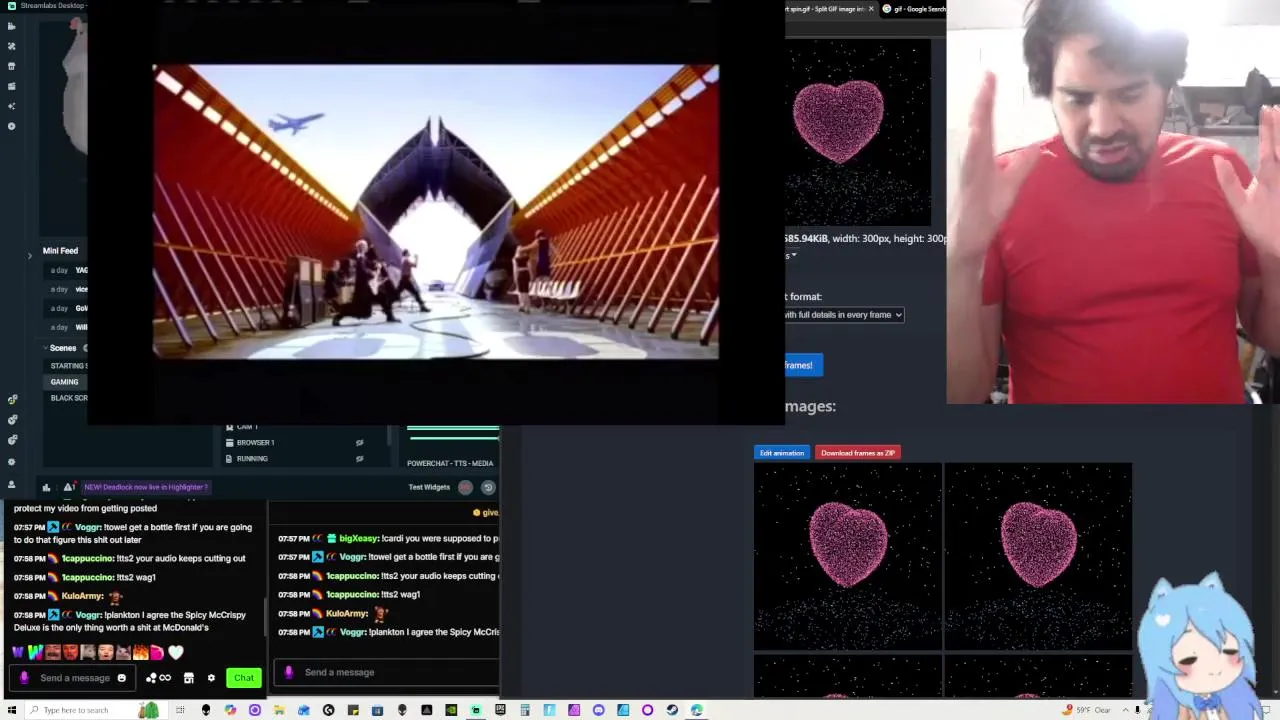The height and width of the screenshot is (720, 1280).
Task: Click the heart GIF preview image
Action: (x=858, y=134)
